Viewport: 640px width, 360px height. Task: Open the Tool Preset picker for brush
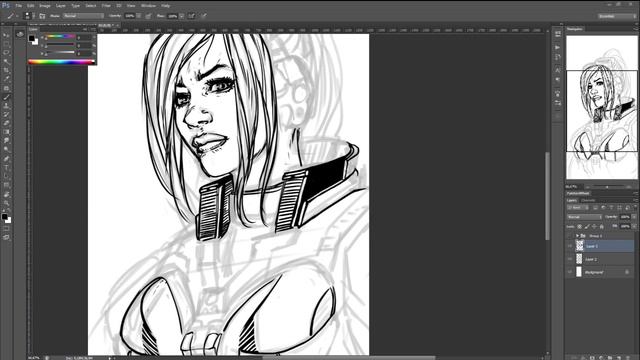(x=12, y=16)
